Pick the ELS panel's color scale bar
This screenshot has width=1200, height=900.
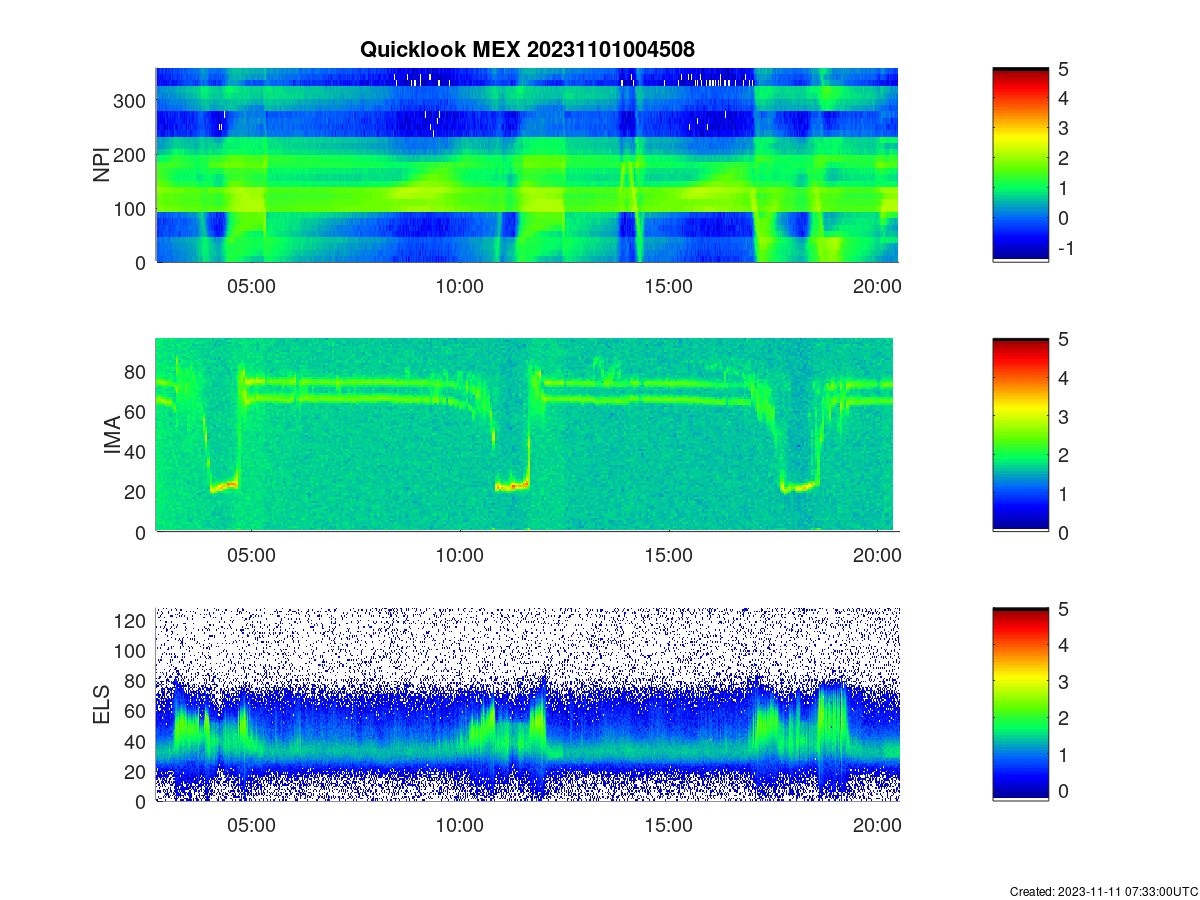(1020, 705)
